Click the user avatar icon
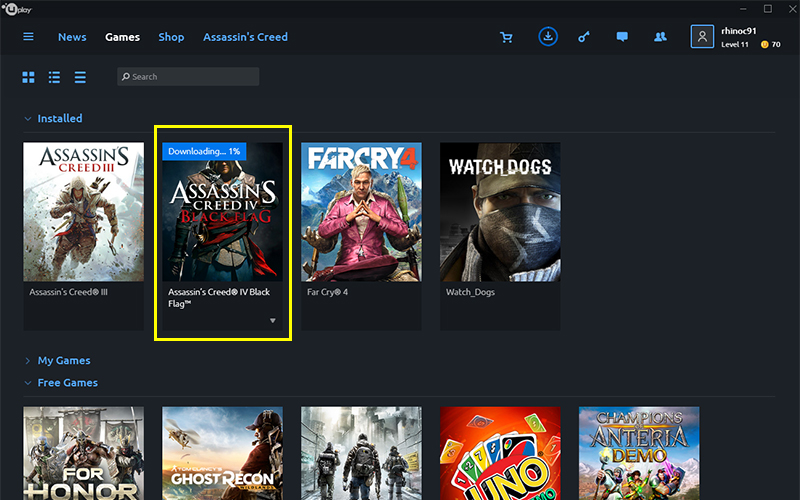The width and height of the screenshot is (800, 500). (x=702, y=37)
